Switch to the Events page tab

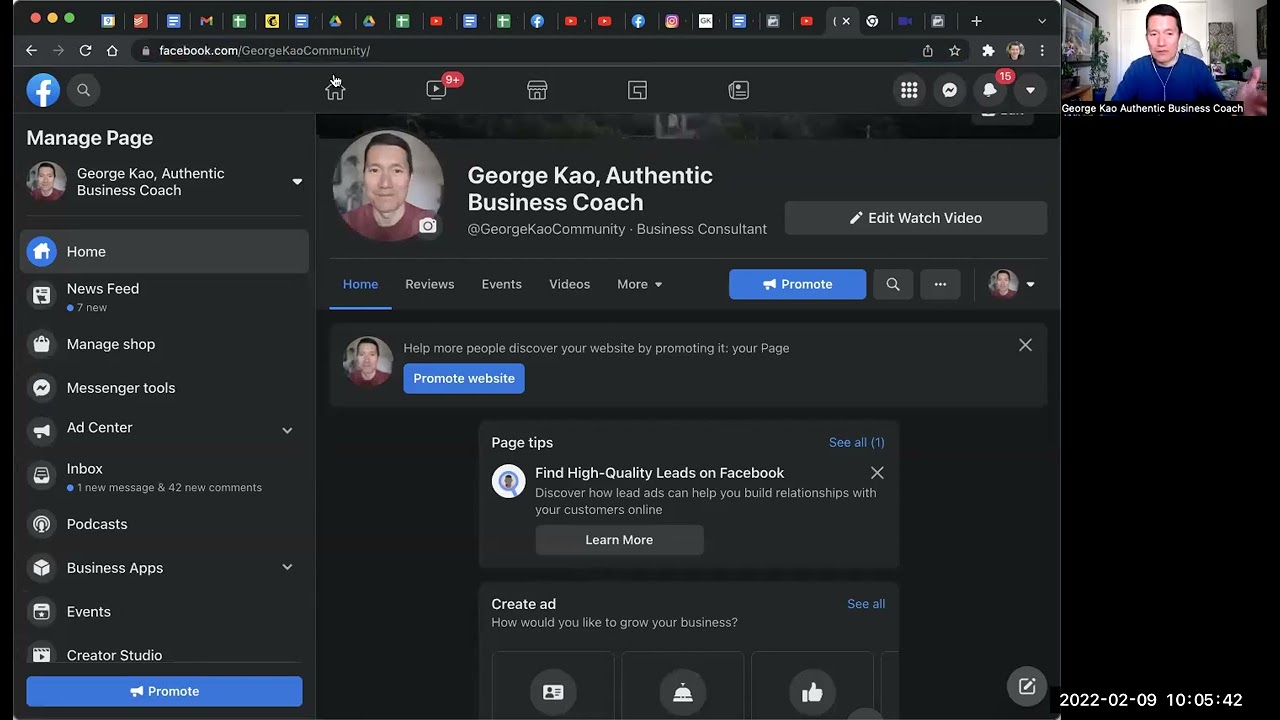[x=502, y=284]
